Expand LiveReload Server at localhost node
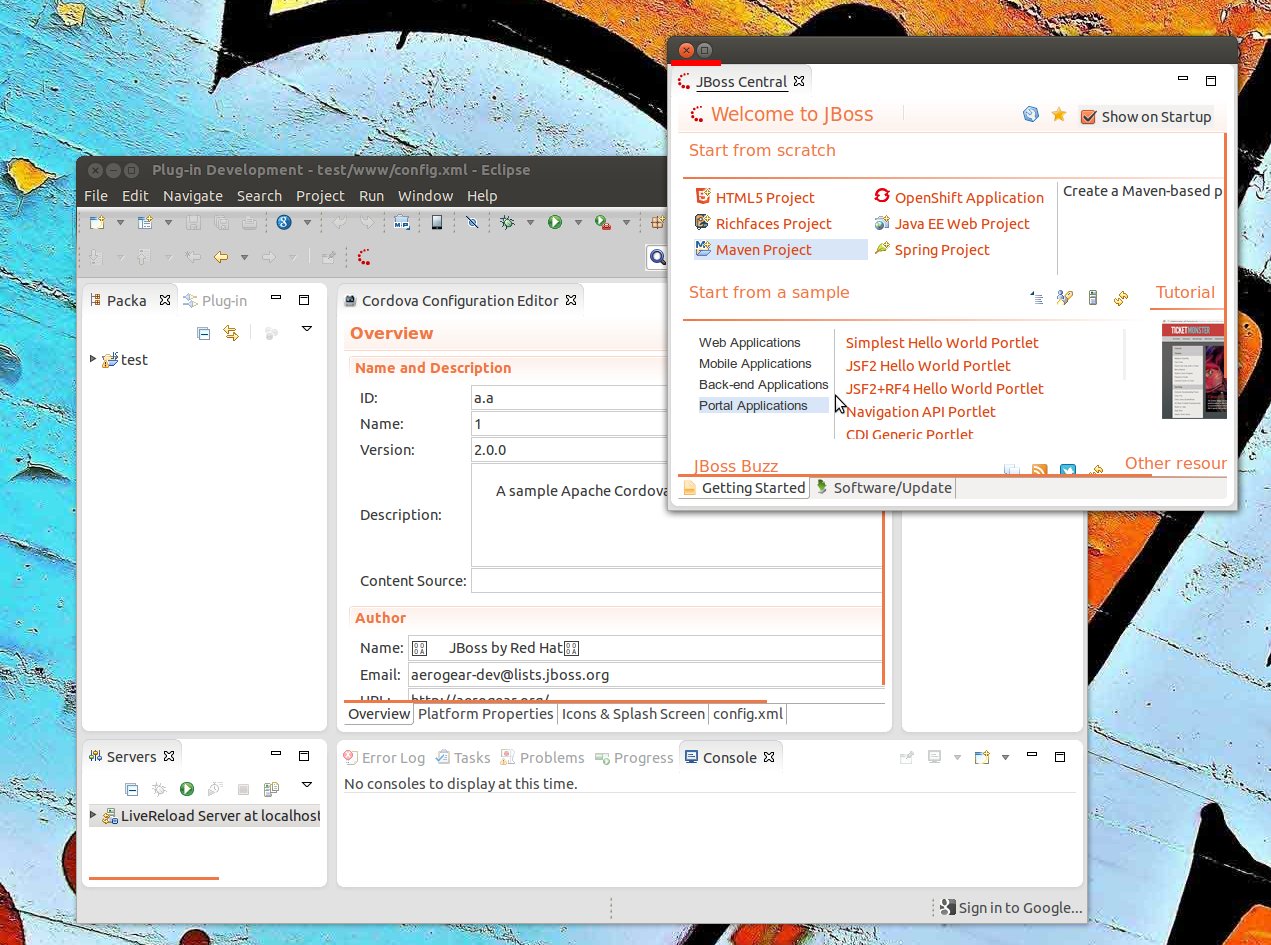 click(x=93, y=815)
